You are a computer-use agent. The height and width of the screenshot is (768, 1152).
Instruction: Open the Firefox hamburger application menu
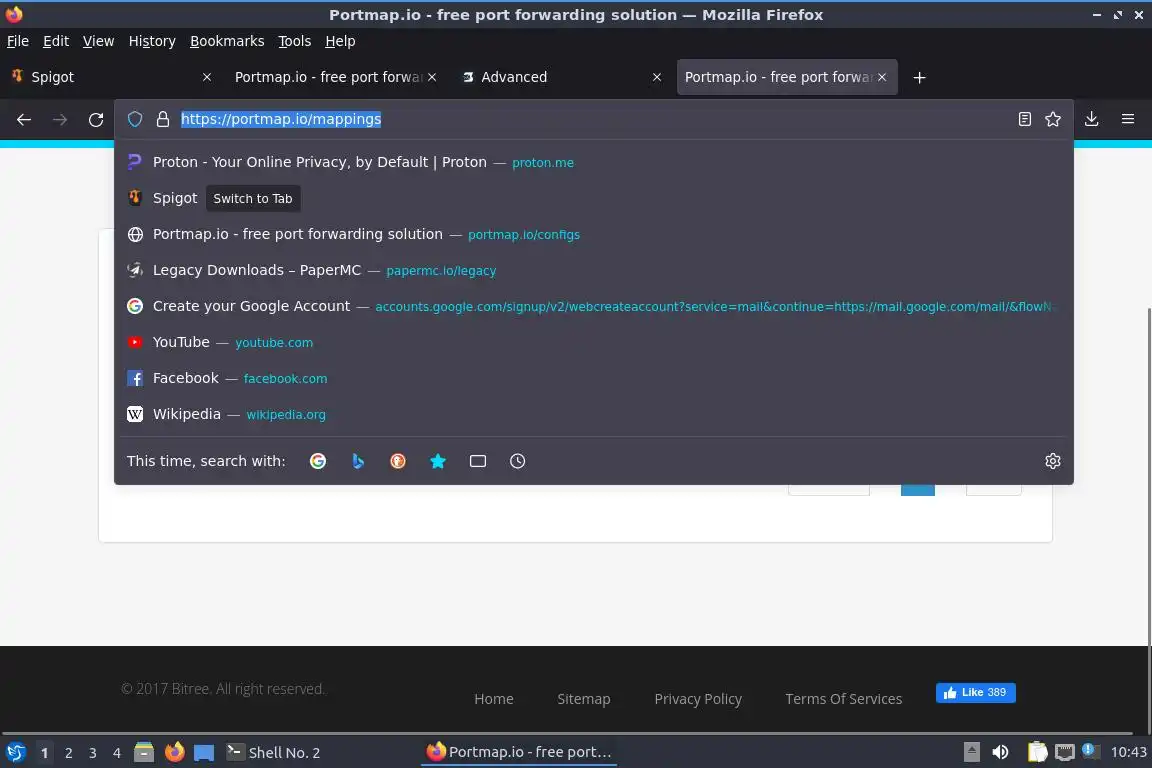point(1128,119)
